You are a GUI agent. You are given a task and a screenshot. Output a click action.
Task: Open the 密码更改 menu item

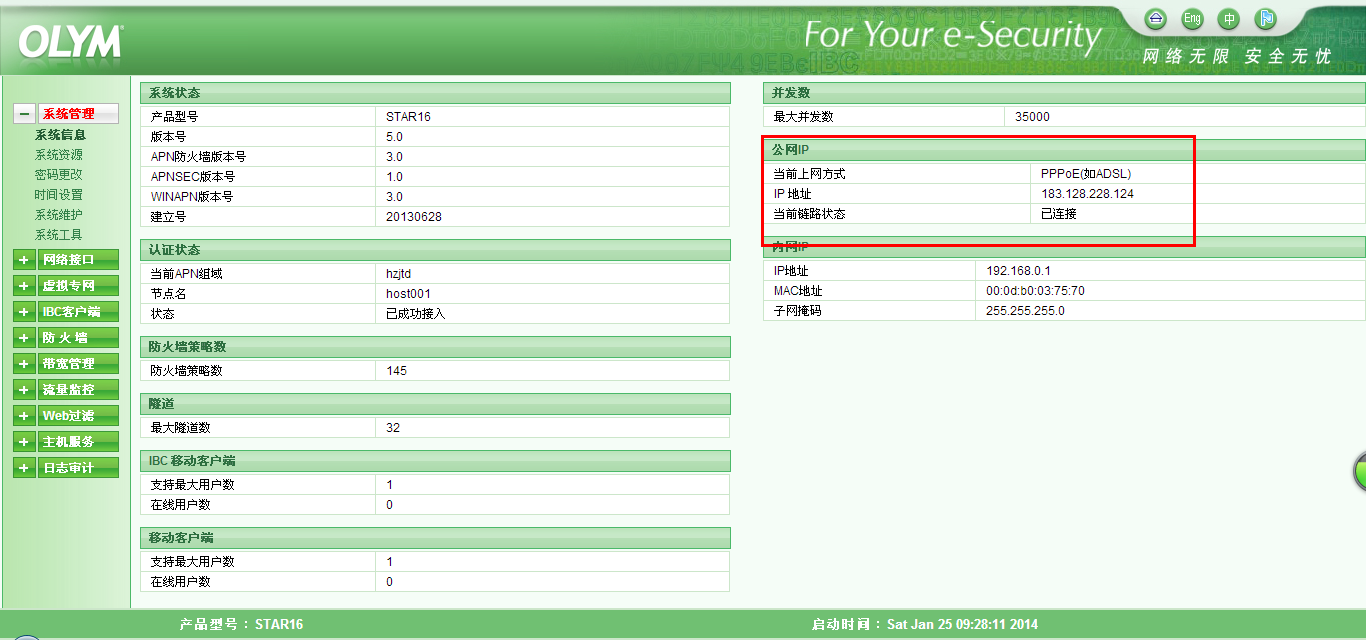pos(59,175)
